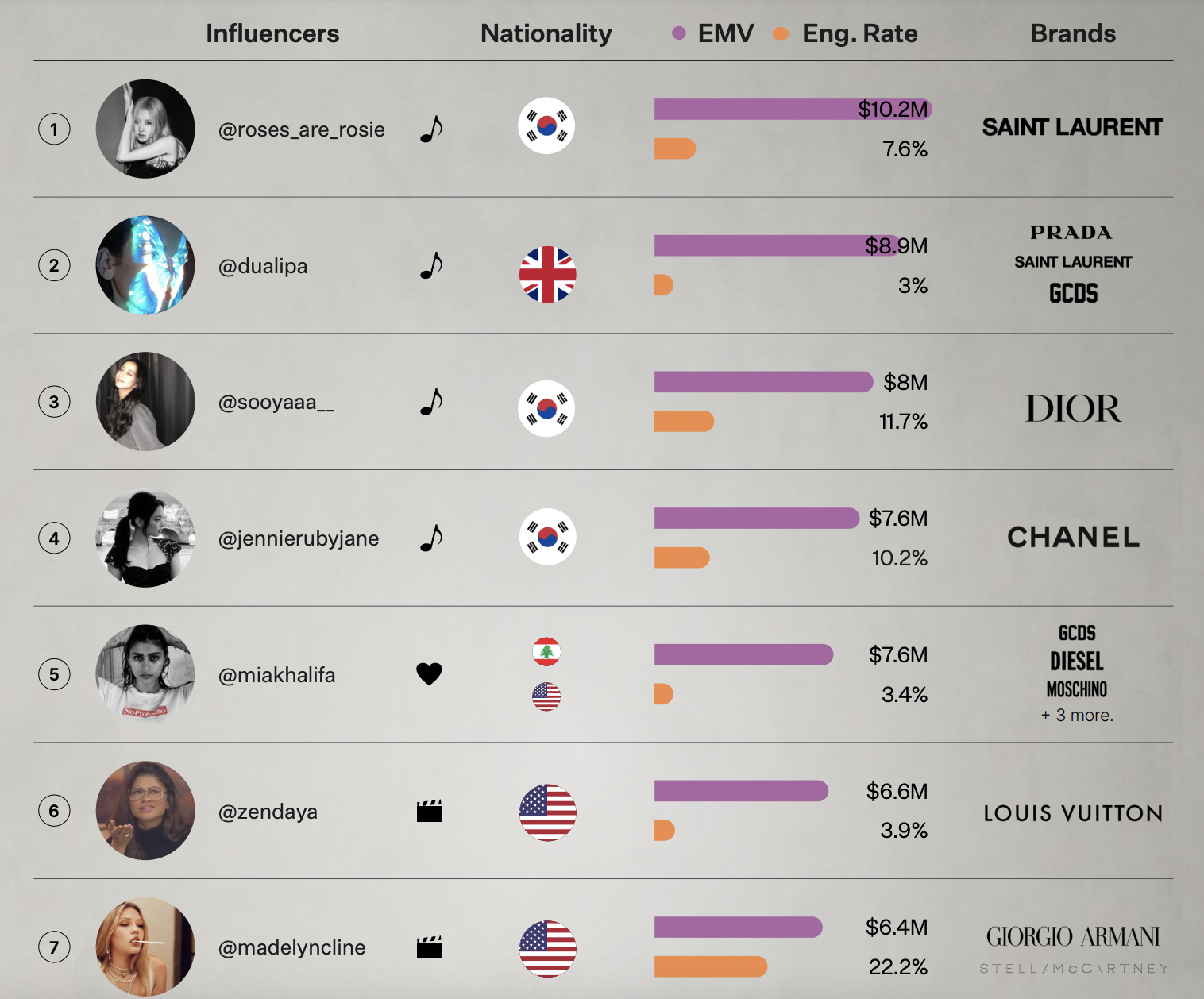
Task: Click music note icon beside @roses_are_rosie
Action: [x=431, y=129]
